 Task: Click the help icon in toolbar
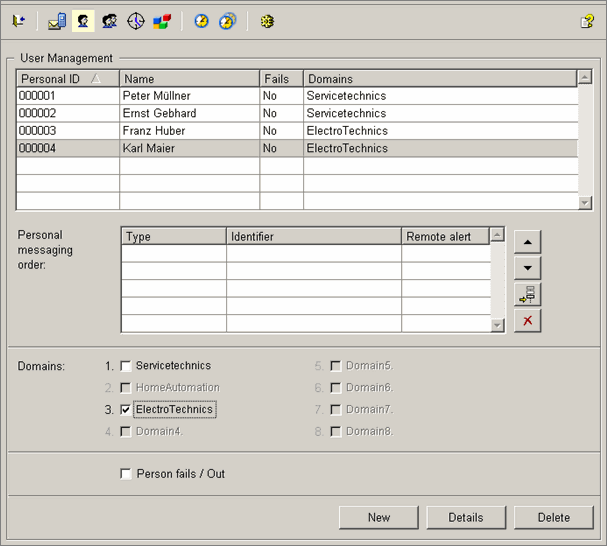coord(587,21)
